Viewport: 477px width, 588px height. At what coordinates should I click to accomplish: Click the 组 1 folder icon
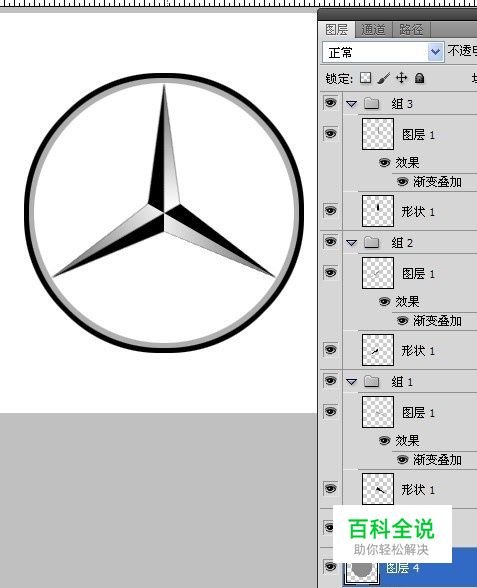(x=372, y=381)
